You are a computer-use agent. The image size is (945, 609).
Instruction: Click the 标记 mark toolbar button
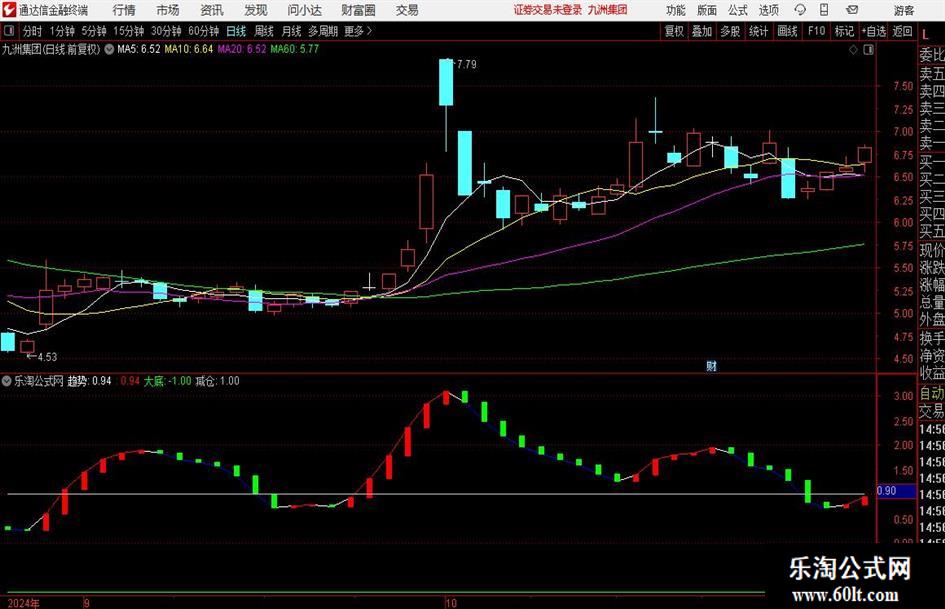[x=844, y=31]
